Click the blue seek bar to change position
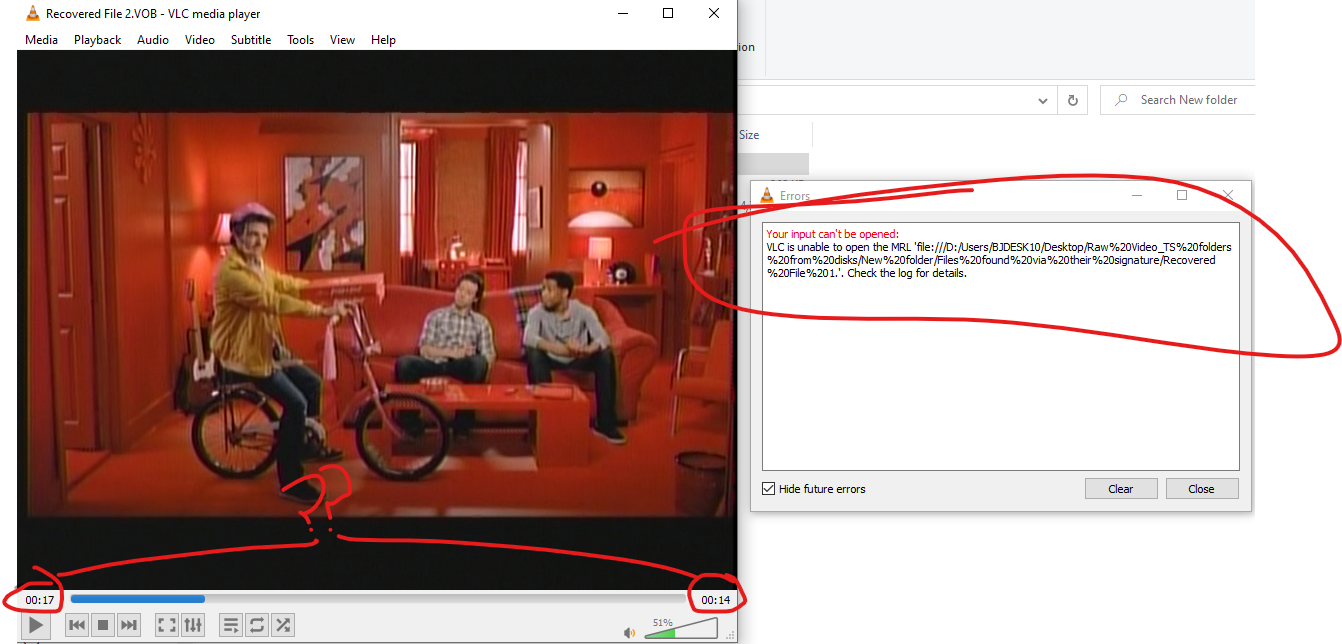This screenshot has width=1342, height=644. point(378,599)
